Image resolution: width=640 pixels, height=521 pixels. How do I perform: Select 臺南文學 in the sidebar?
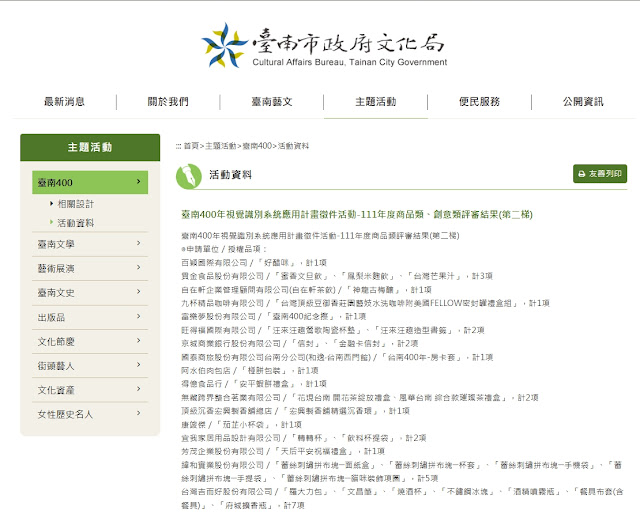pos(90,244)
